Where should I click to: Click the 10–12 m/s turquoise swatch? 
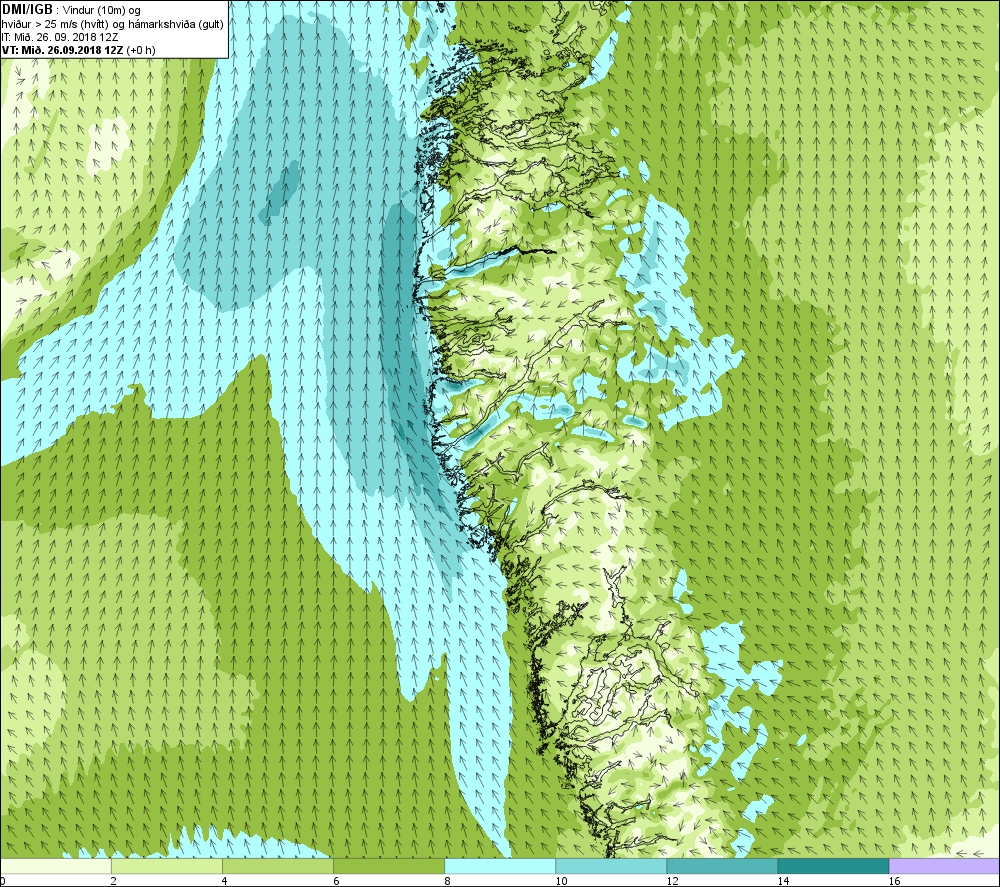pos(611,866)
